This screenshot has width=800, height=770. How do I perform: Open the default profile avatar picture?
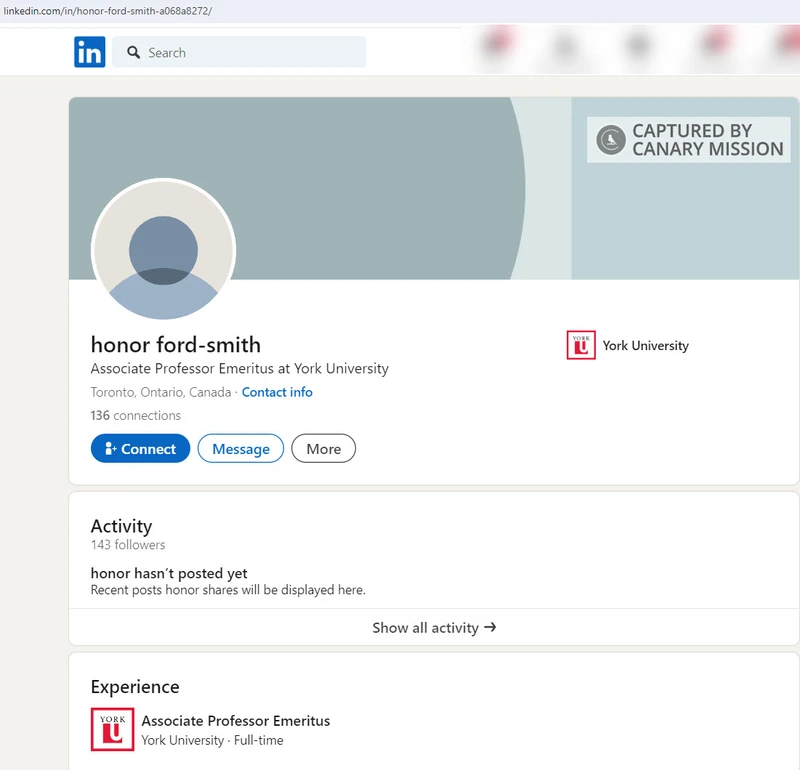click(x=163, y=251)
